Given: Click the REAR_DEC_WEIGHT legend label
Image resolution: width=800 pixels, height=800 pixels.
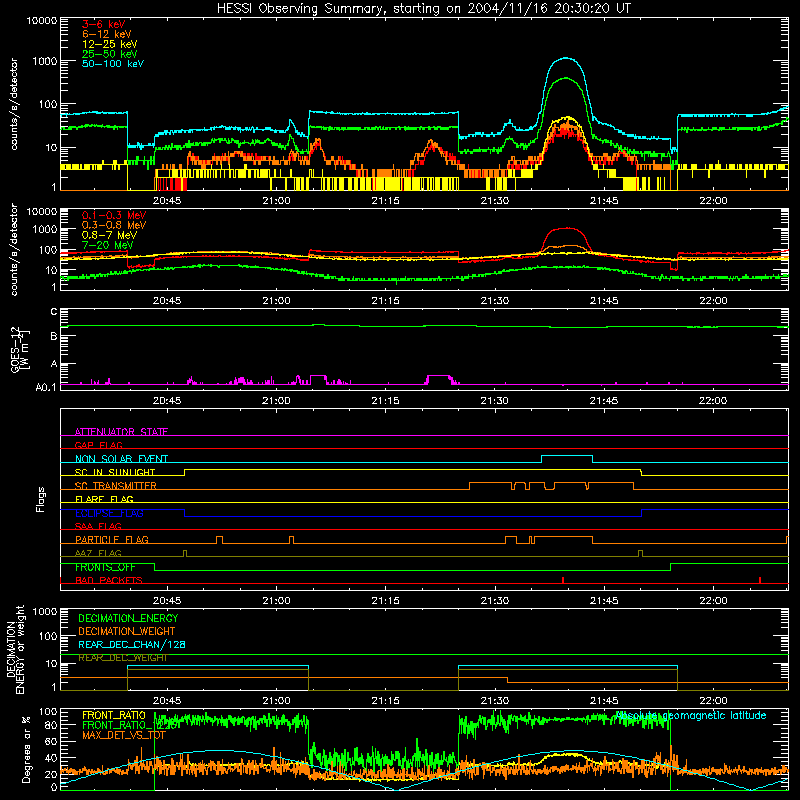Looking at the screenshot, I should click(x=122, y=658).
